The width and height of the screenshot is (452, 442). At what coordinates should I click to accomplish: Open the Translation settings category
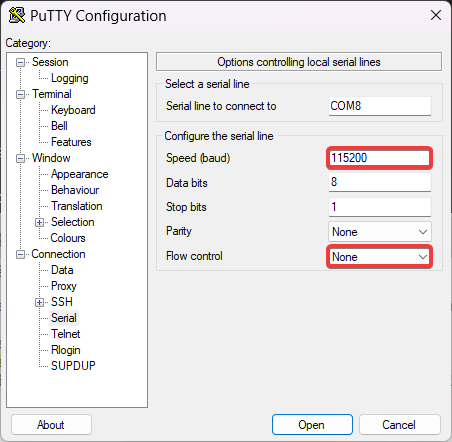coord(77,206)
